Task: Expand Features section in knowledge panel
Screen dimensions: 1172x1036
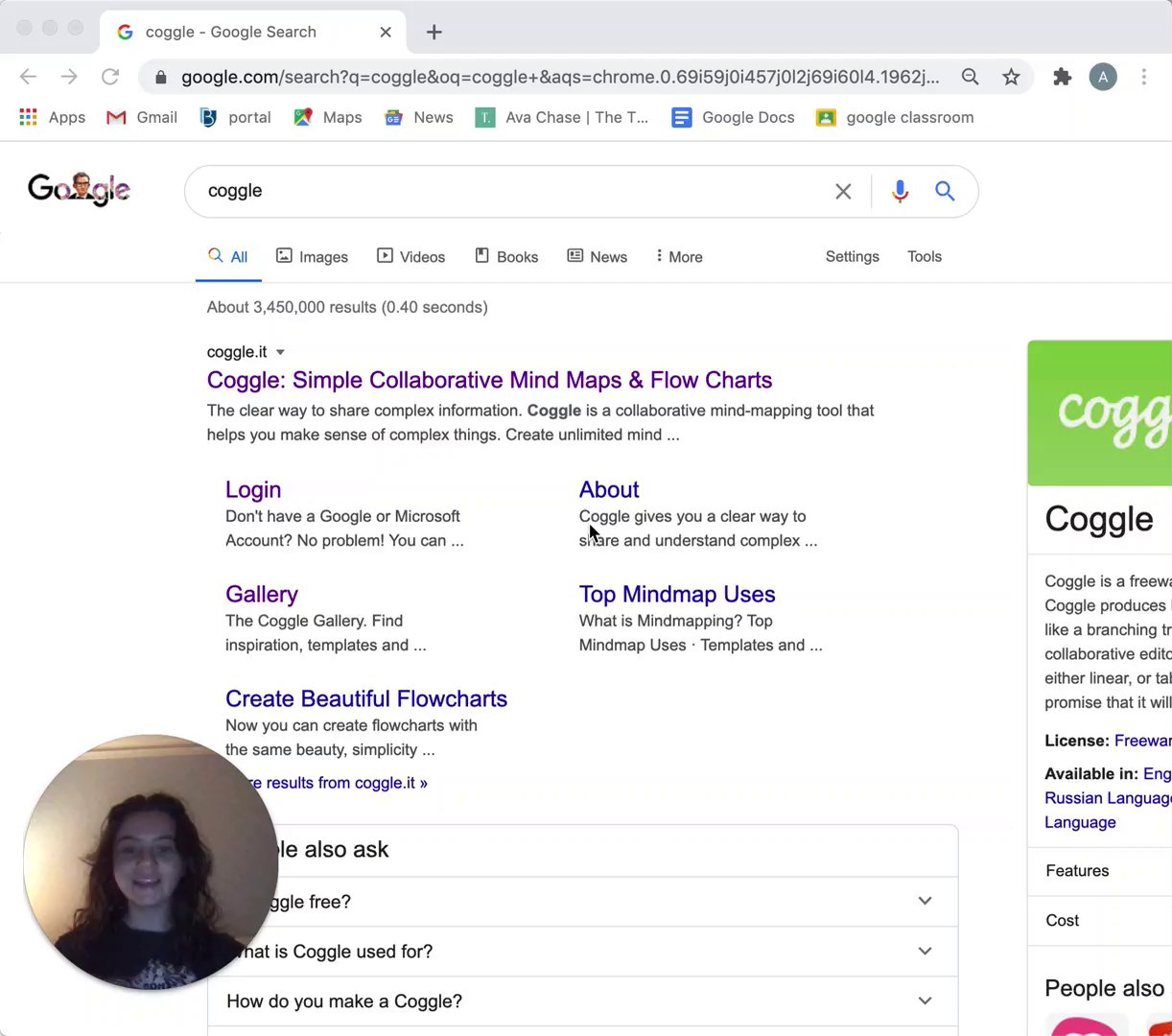Action: 1100,871
